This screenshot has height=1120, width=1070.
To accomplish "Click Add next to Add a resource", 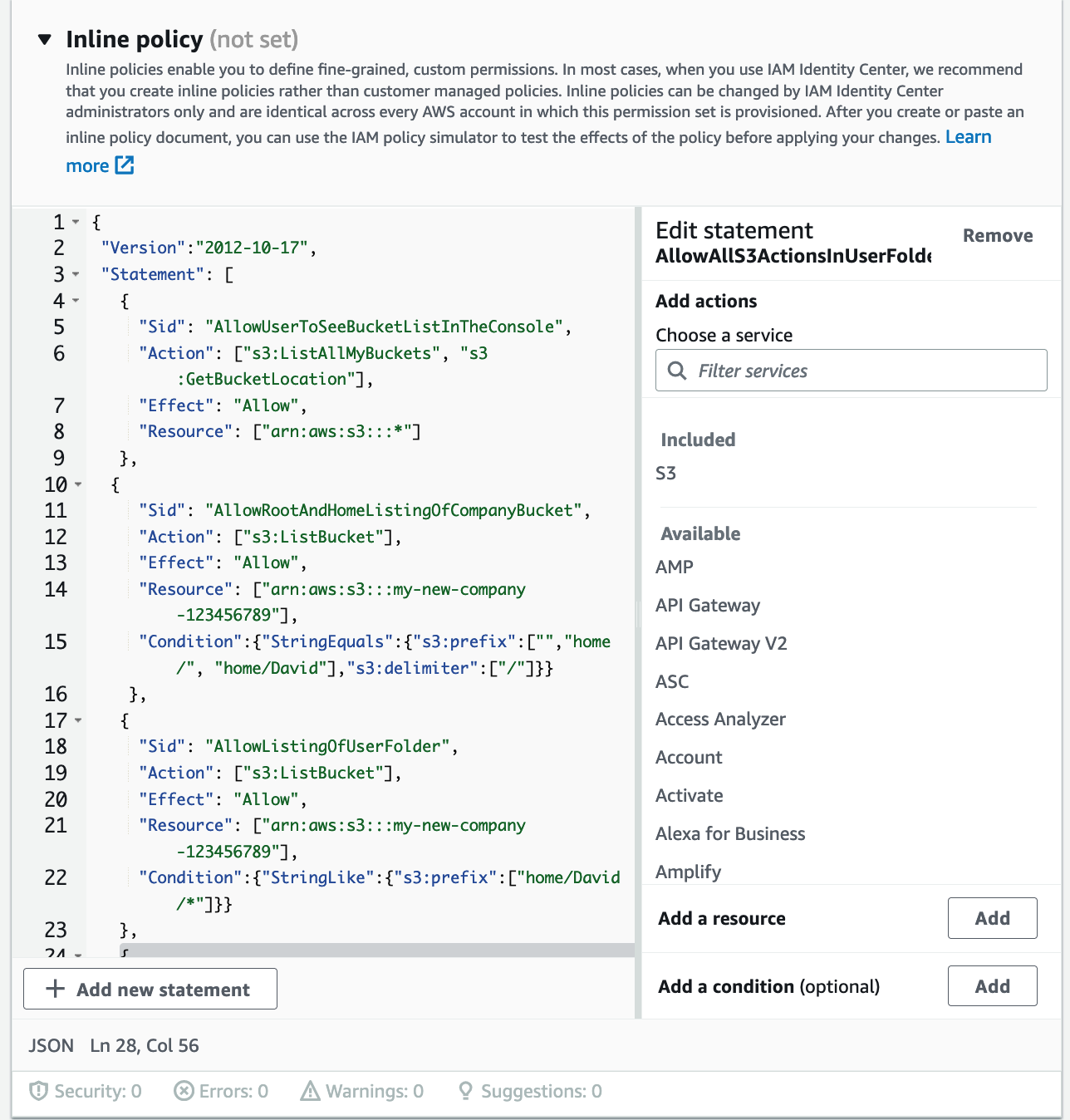I will point(992,918).
